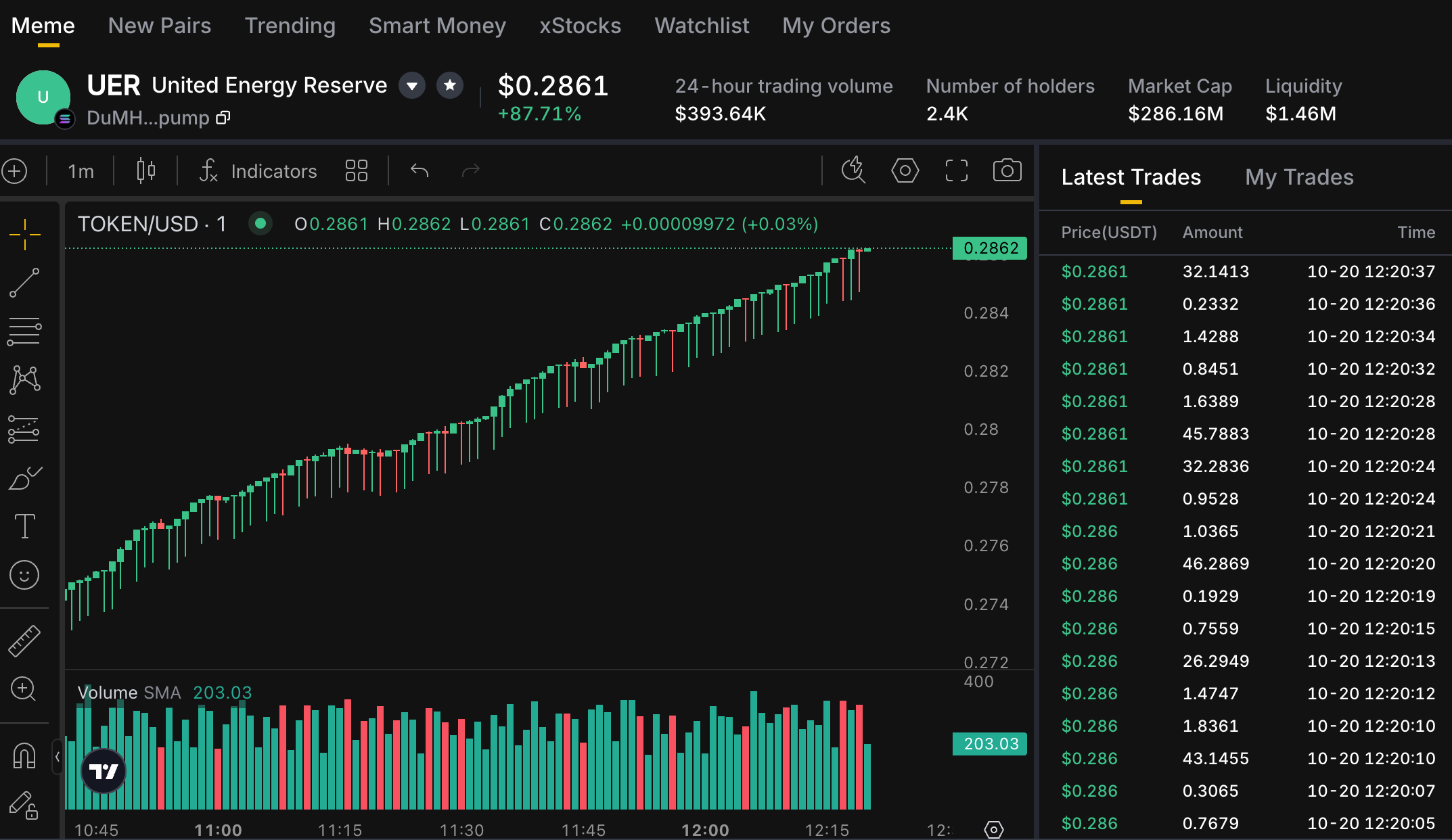The height and width of the screenshot is (840, 1452).
Task: Open the Watchlist tab
Action: point(702,26)
